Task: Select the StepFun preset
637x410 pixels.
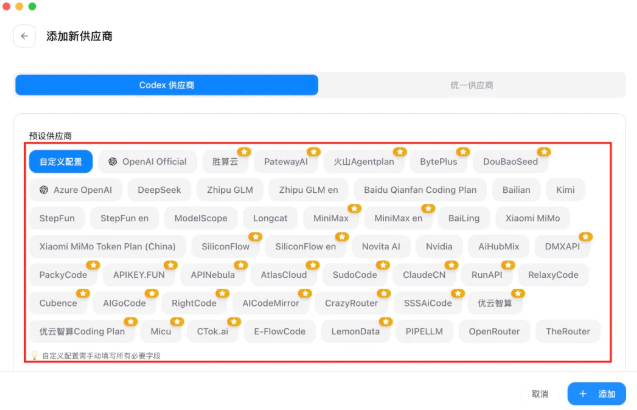Action: (57, 218)
